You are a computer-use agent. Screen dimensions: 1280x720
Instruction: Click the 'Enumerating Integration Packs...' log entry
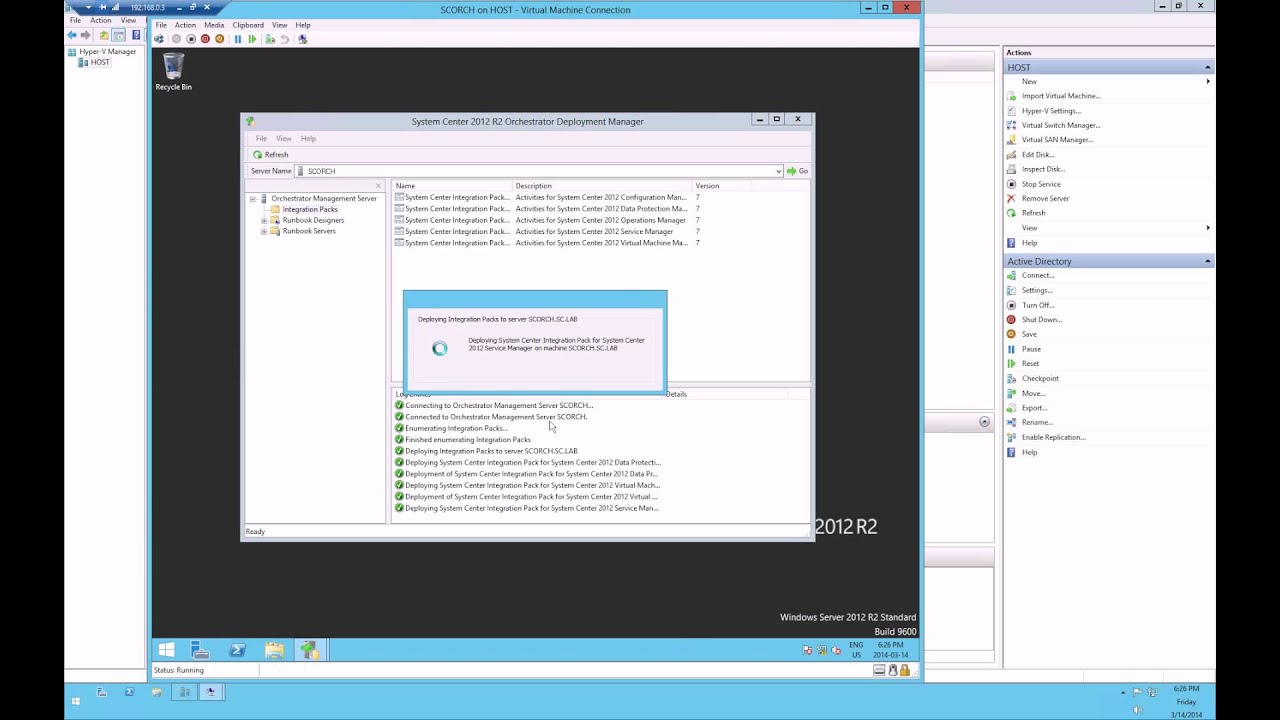point(455,428)
